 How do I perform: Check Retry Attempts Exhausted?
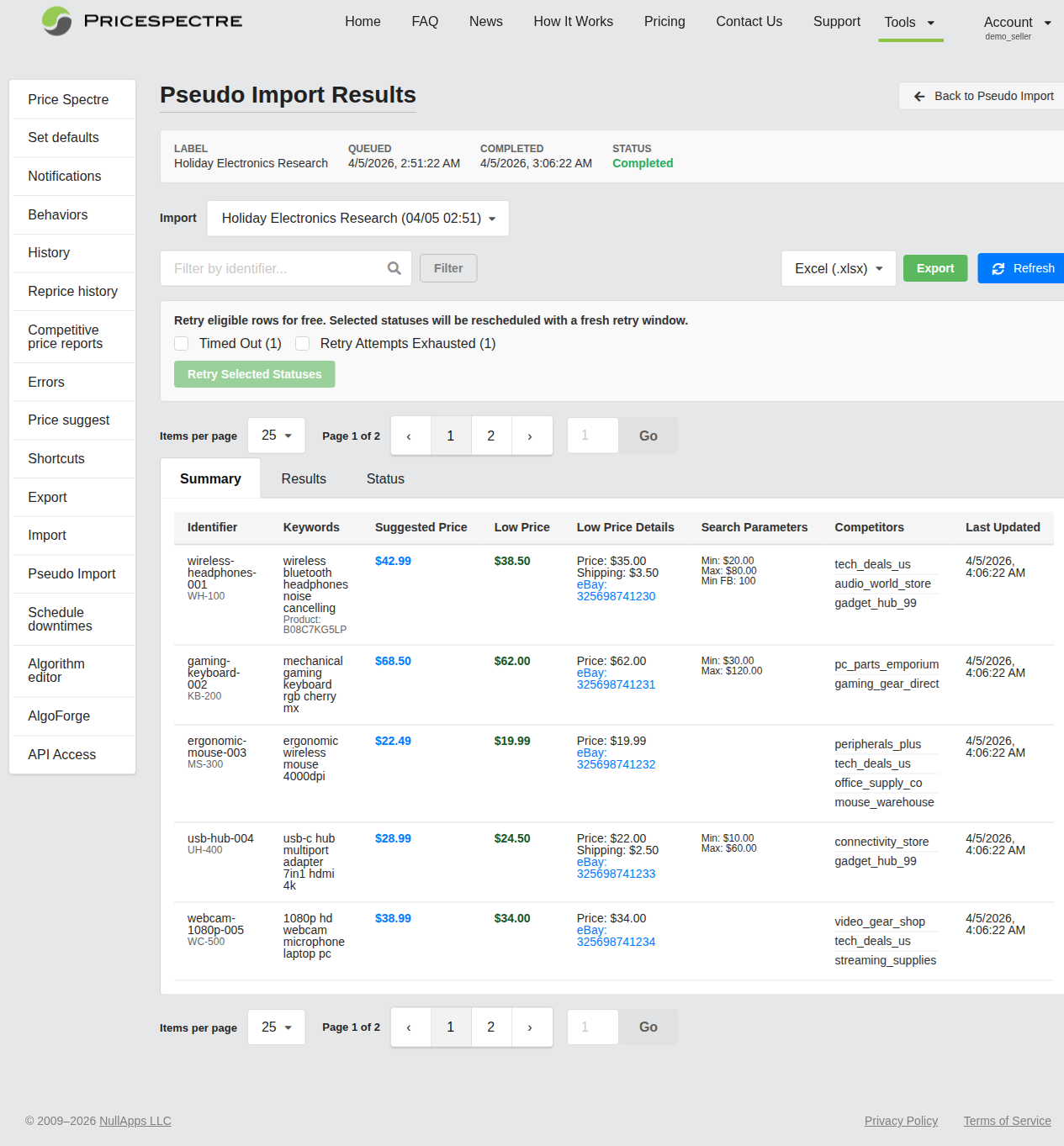point(302,343)
